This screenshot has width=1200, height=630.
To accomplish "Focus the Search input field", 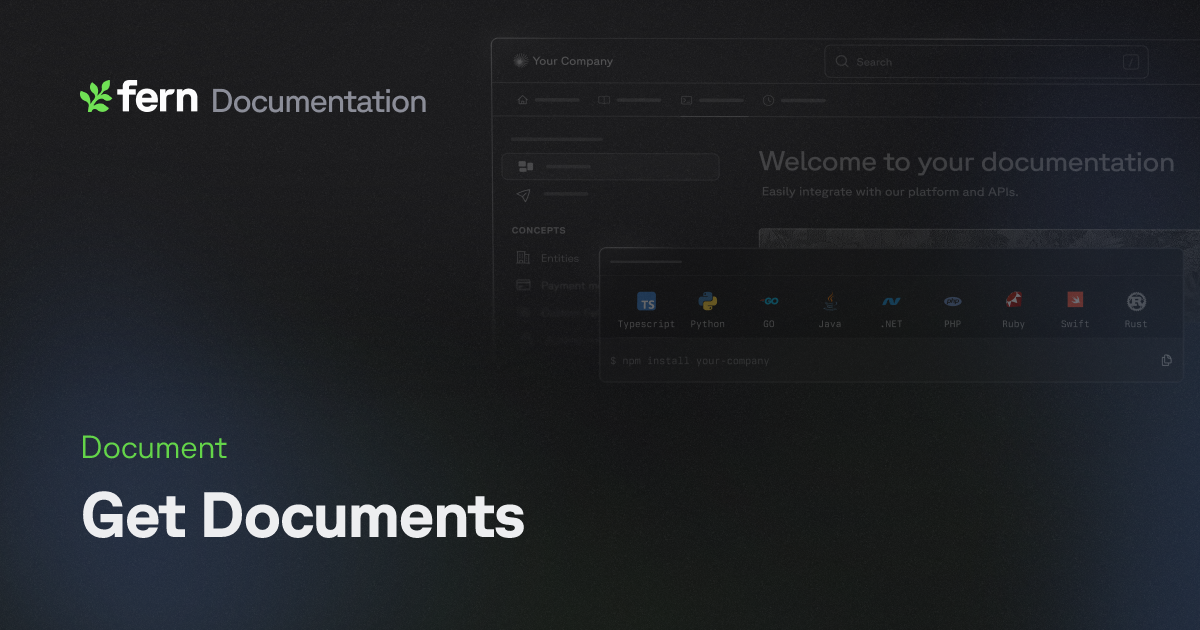I will point(986,62).
